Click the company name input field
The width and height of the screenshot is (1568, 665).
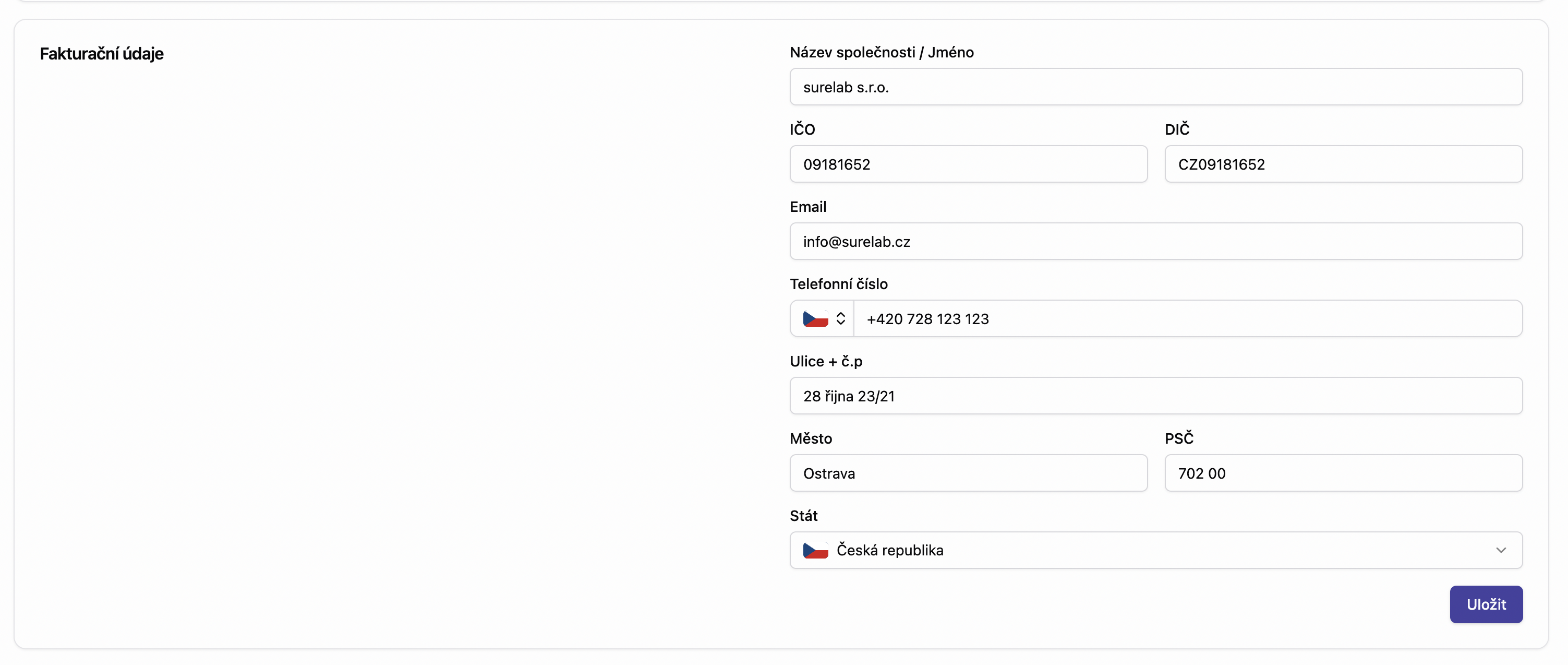point(1155,87)
